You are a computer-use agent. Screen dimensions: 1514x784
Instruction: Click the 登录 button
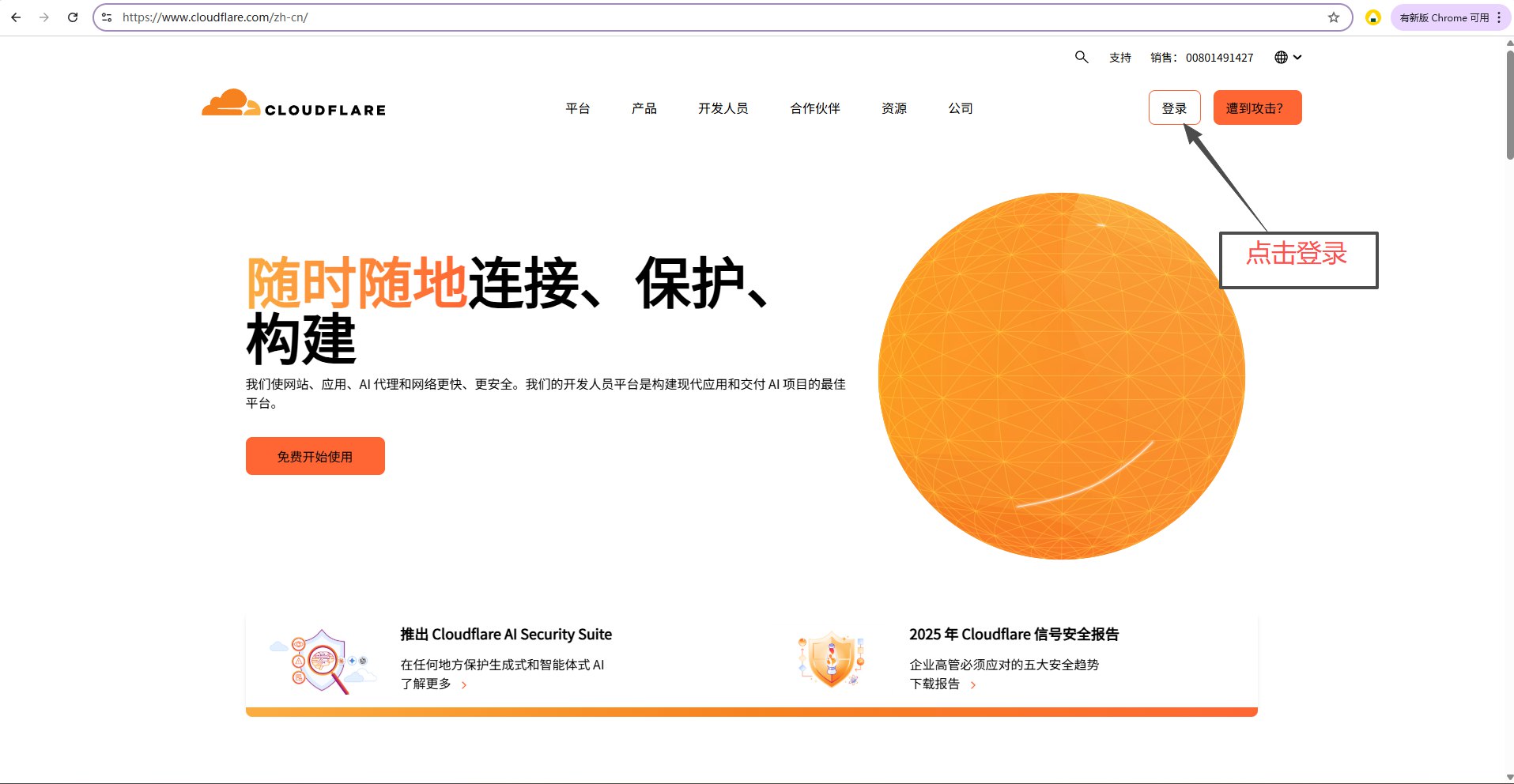point(1174,108)
